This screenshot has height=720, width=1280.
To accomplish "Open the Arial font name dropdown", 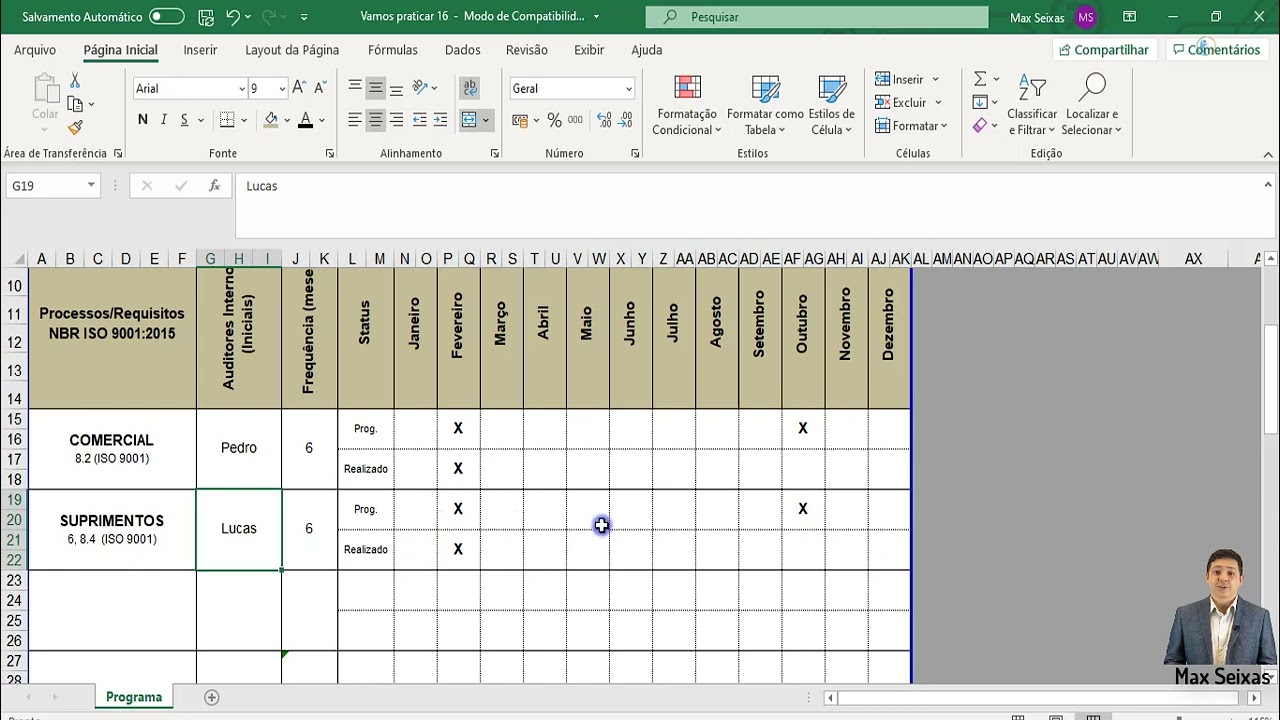I will click(241, 89).
